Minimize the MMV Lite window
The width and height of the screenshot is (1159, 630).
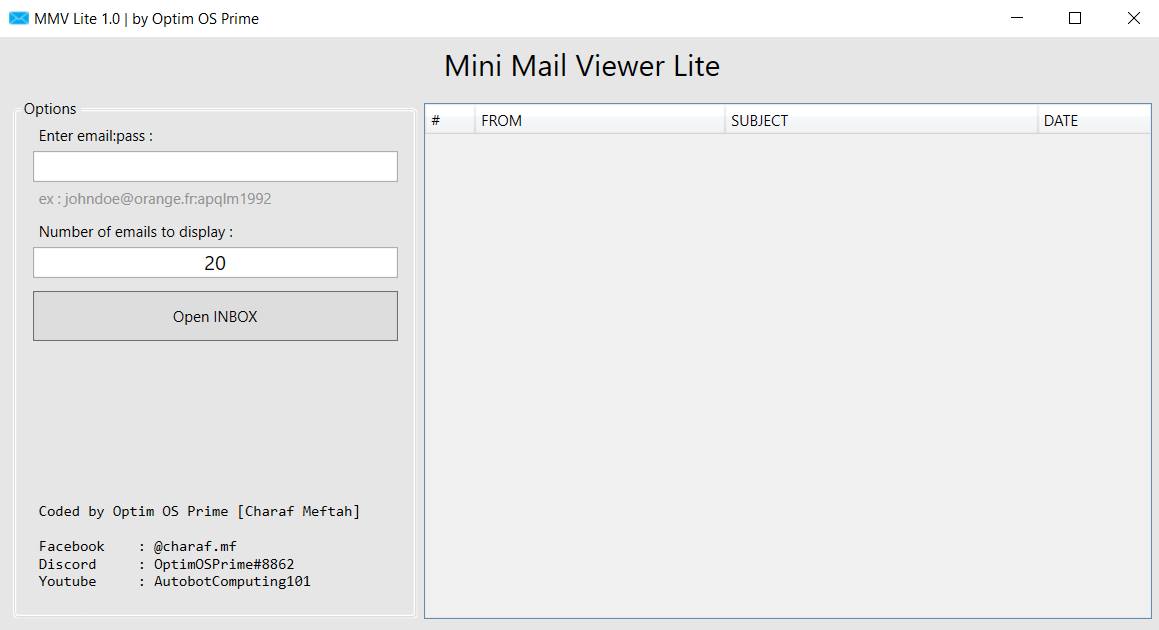1017,18
